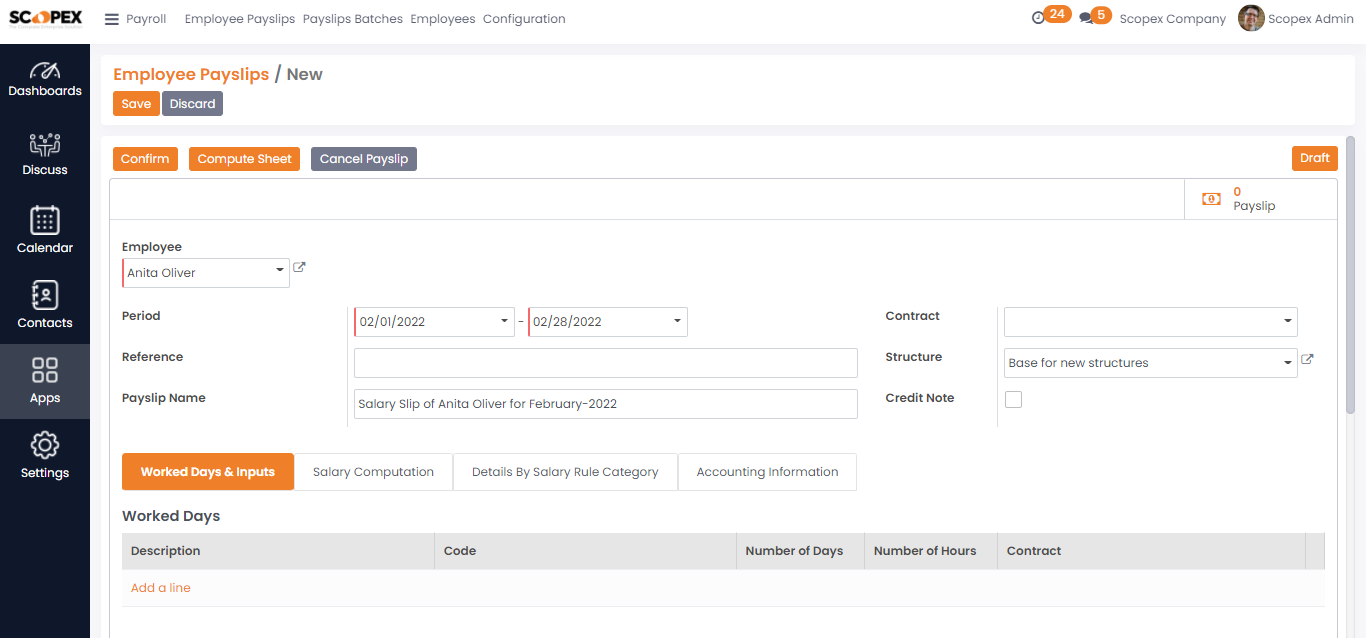Open the activities clock icon with 24 badge
Image resolution: width=1366 pixels, height=638 pixels.
(x=1051, y=16)
